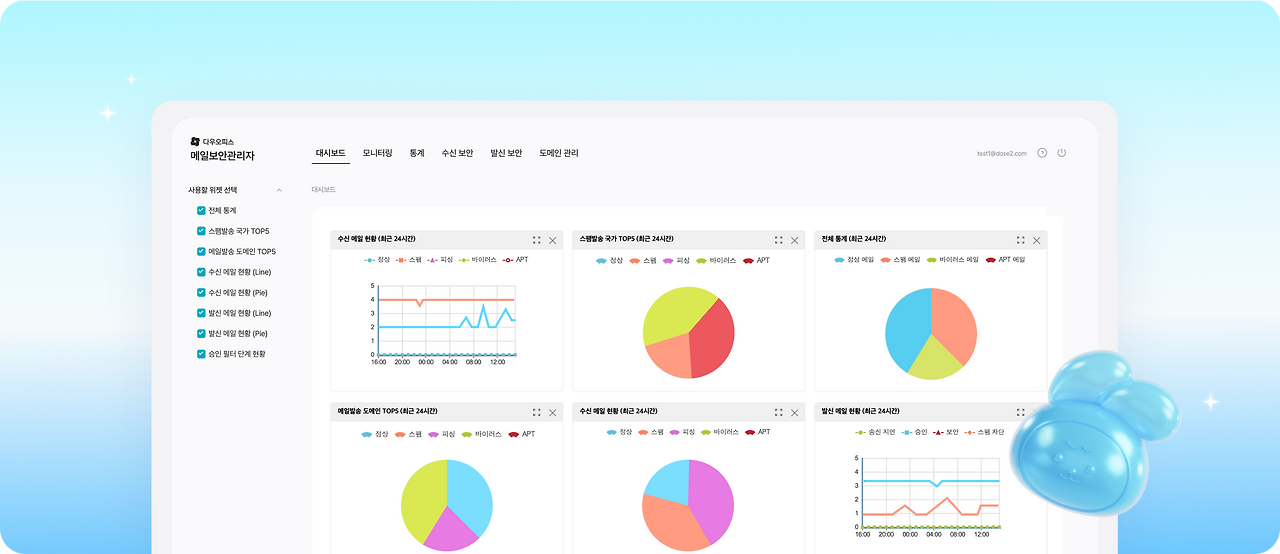Uncheck 승인 필터 단계 현황 checkbox
Screen dimensions: 1280x554
click(x=201, y=354)
